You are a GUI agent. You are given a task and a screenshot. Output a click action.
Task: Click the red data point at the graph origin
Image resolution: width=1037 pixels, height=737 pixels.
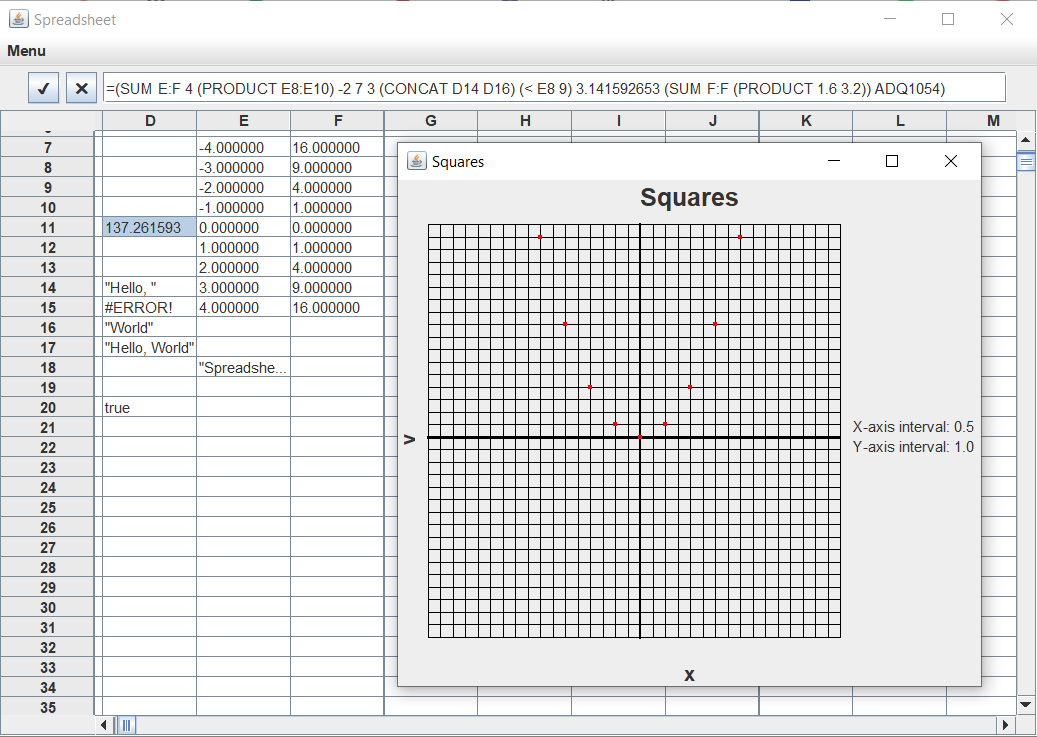click(x=640, y=437)
